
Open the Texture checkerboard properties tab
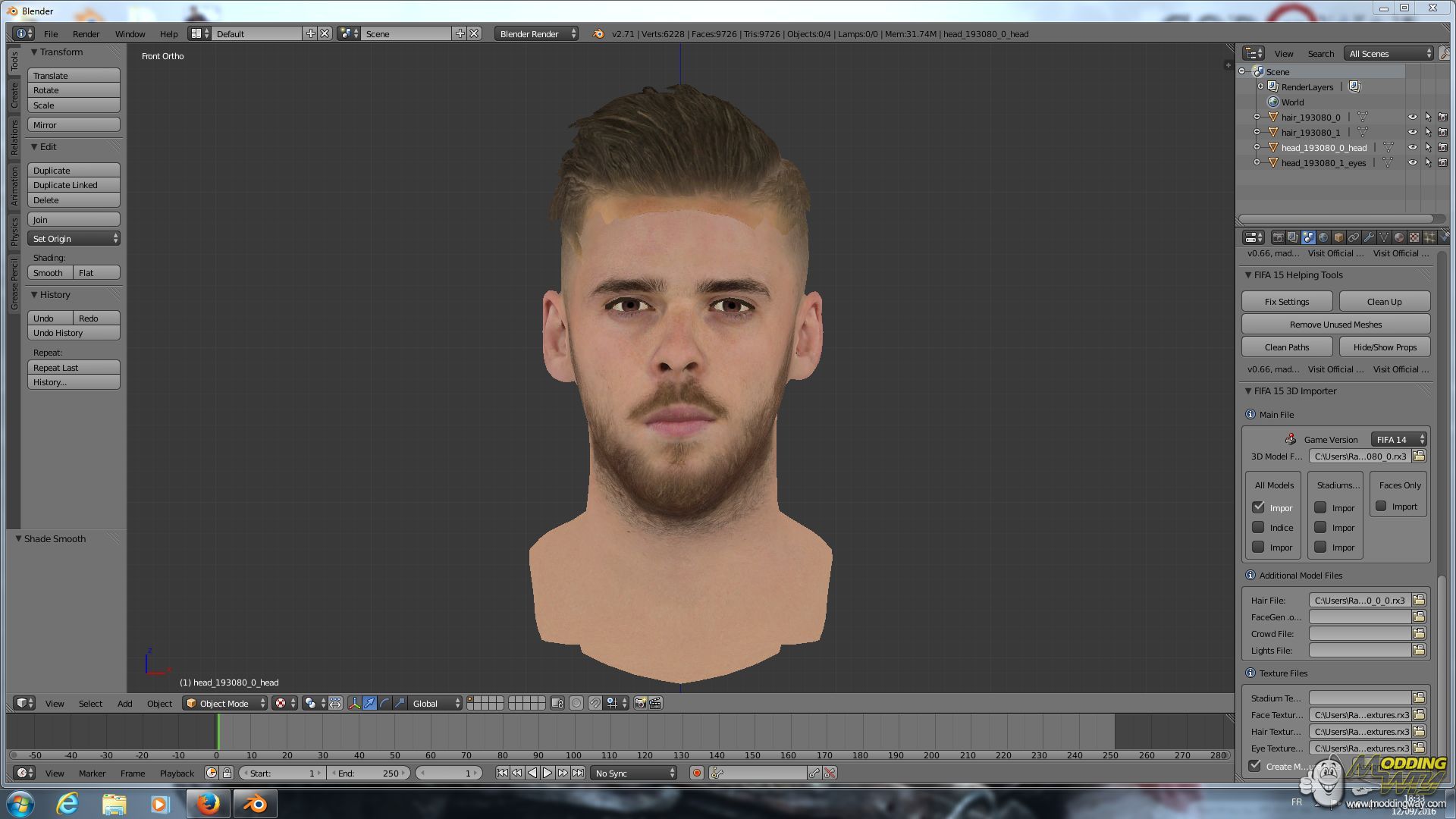(1414, 237)
